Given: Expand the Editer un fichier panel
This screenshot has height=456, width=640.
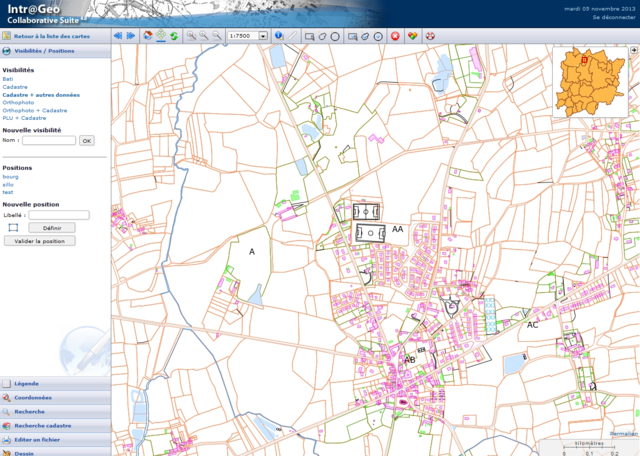Looking at the screenshot, I should tap(55, 440).
